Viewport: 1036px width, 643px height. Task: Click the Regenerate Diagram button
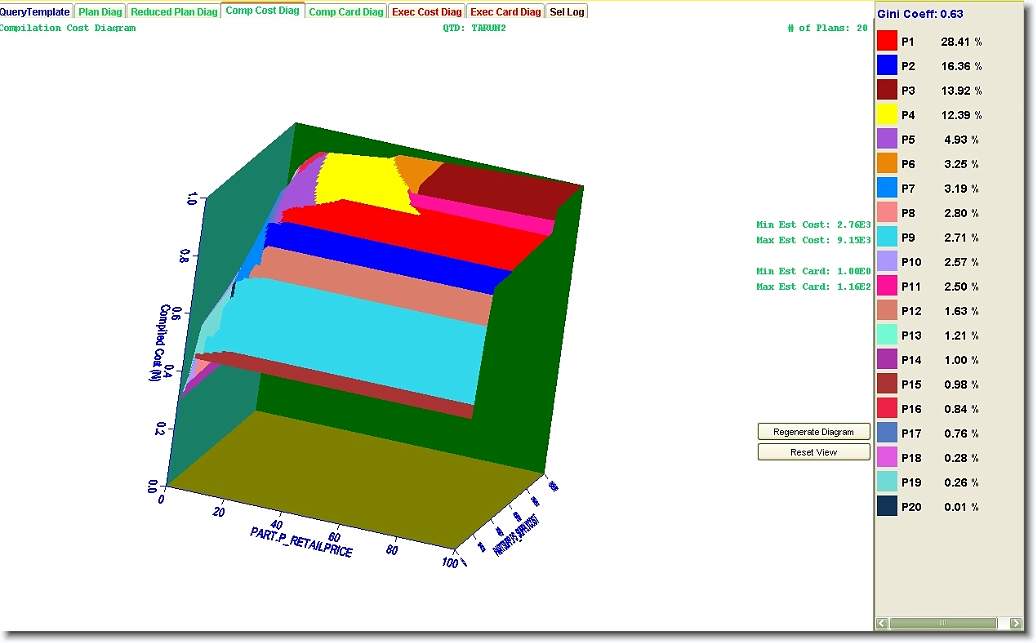813,432
